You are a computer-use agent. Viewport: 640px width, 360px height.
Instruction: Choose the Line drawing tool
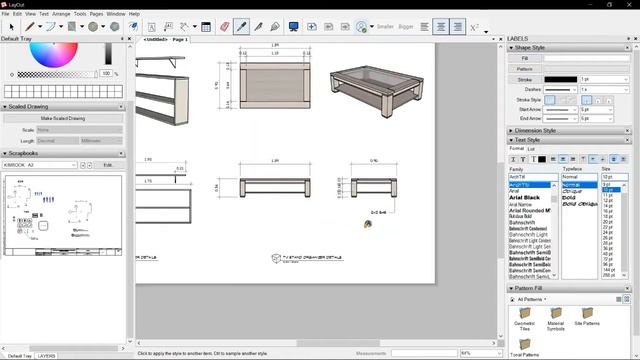(29, 27)
